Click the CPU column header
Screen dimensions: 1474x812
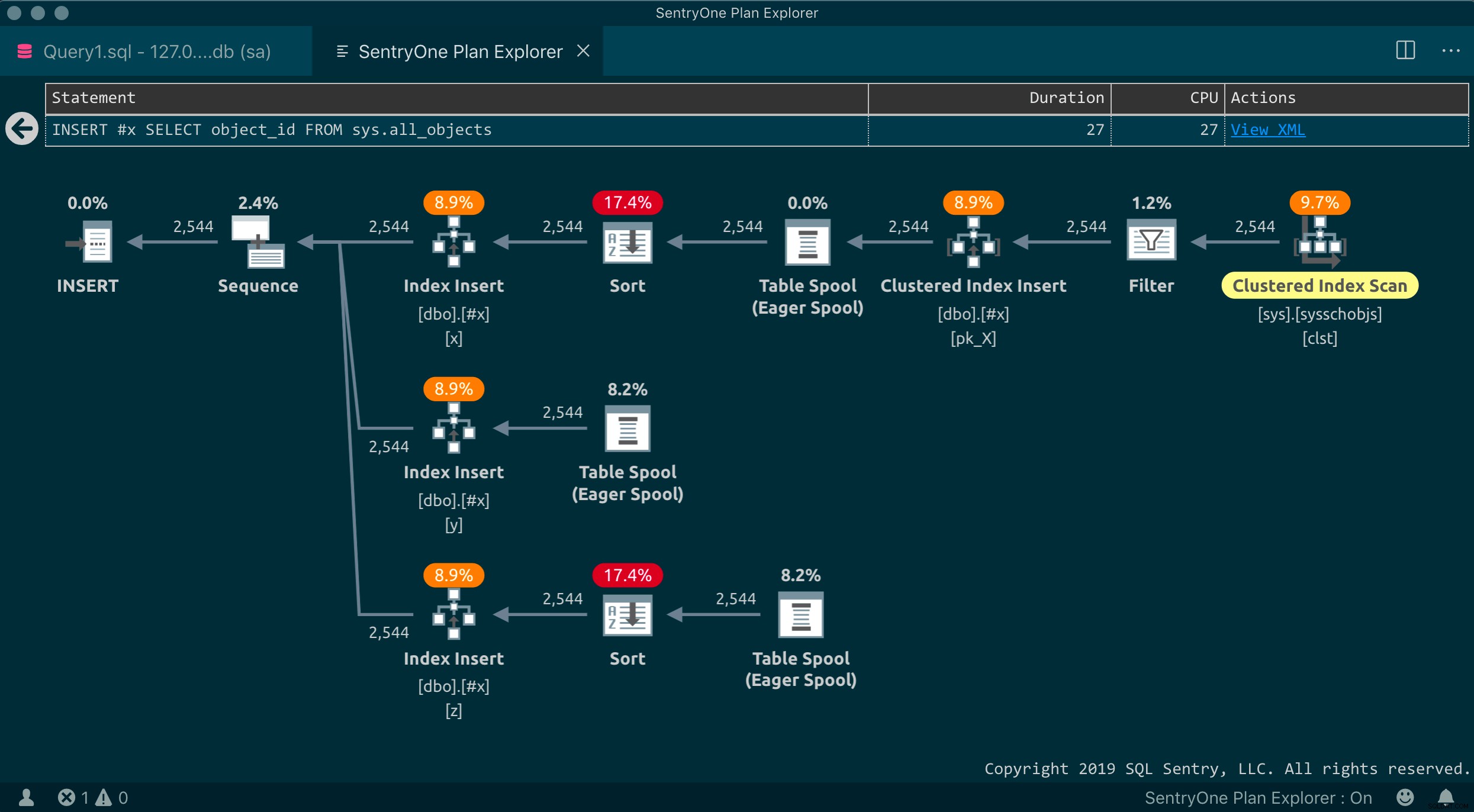coord(1167,98)
